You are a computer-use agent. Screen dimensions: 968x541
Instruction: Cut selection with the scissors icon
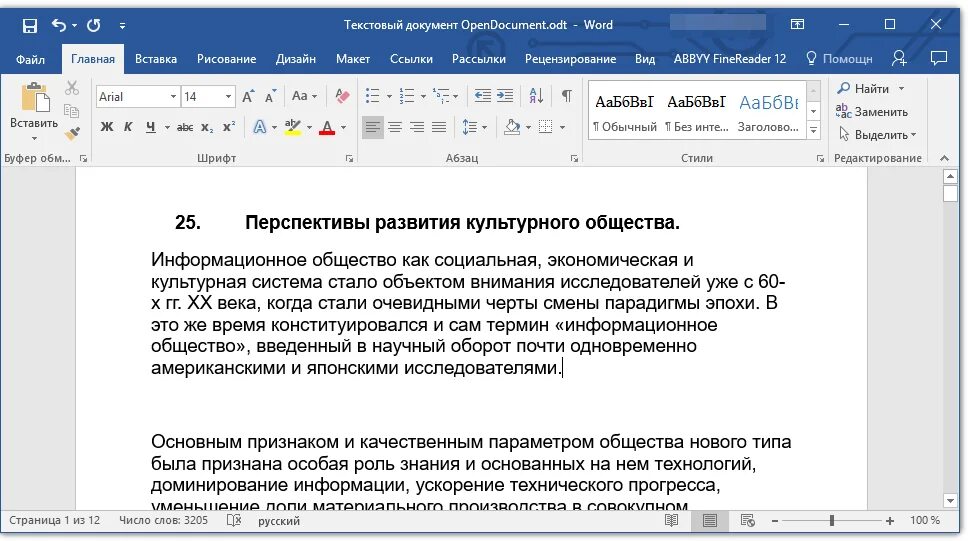(x=72, y=88)
